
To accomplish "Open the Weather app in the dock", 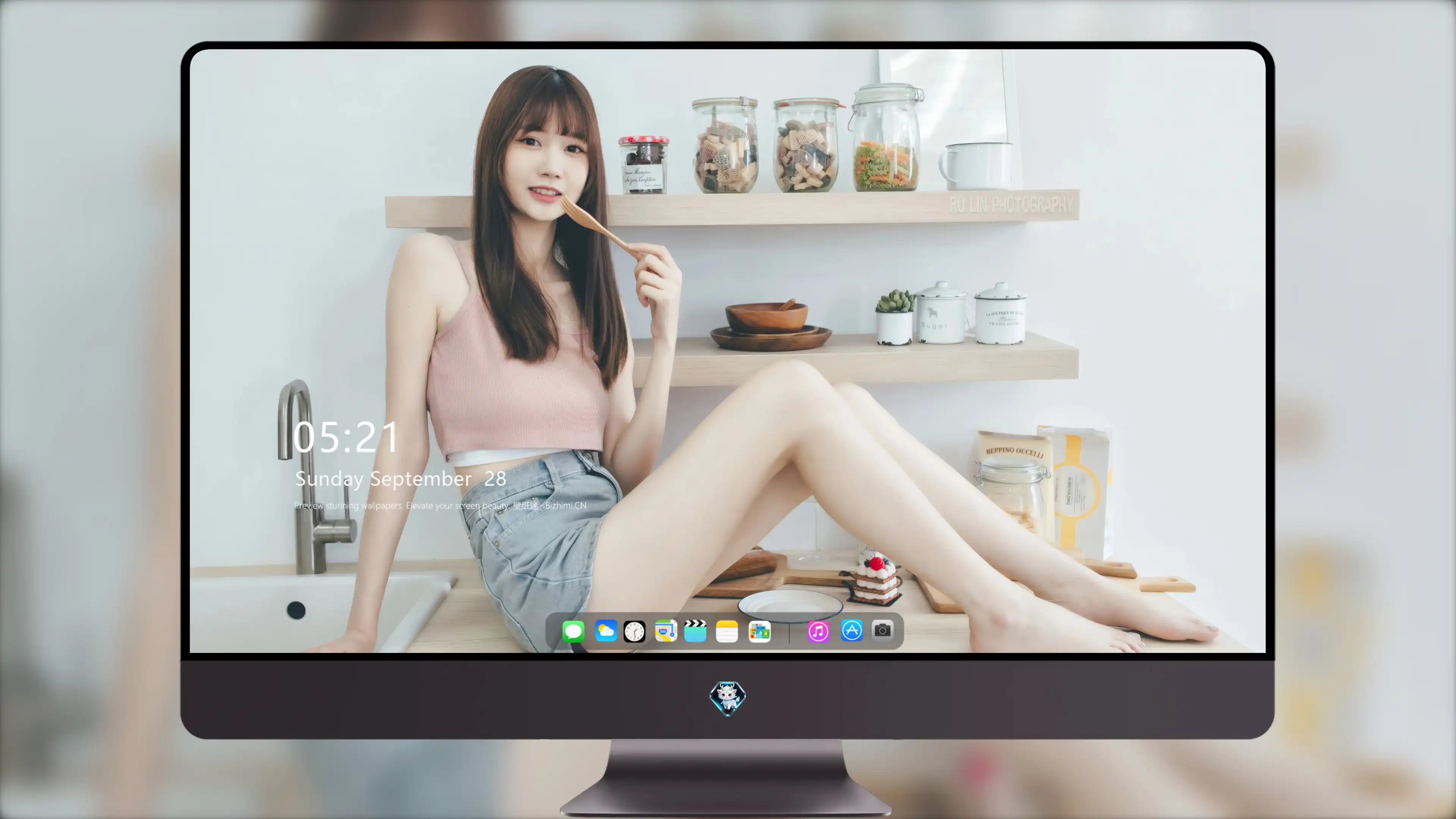I will [606, 630].
